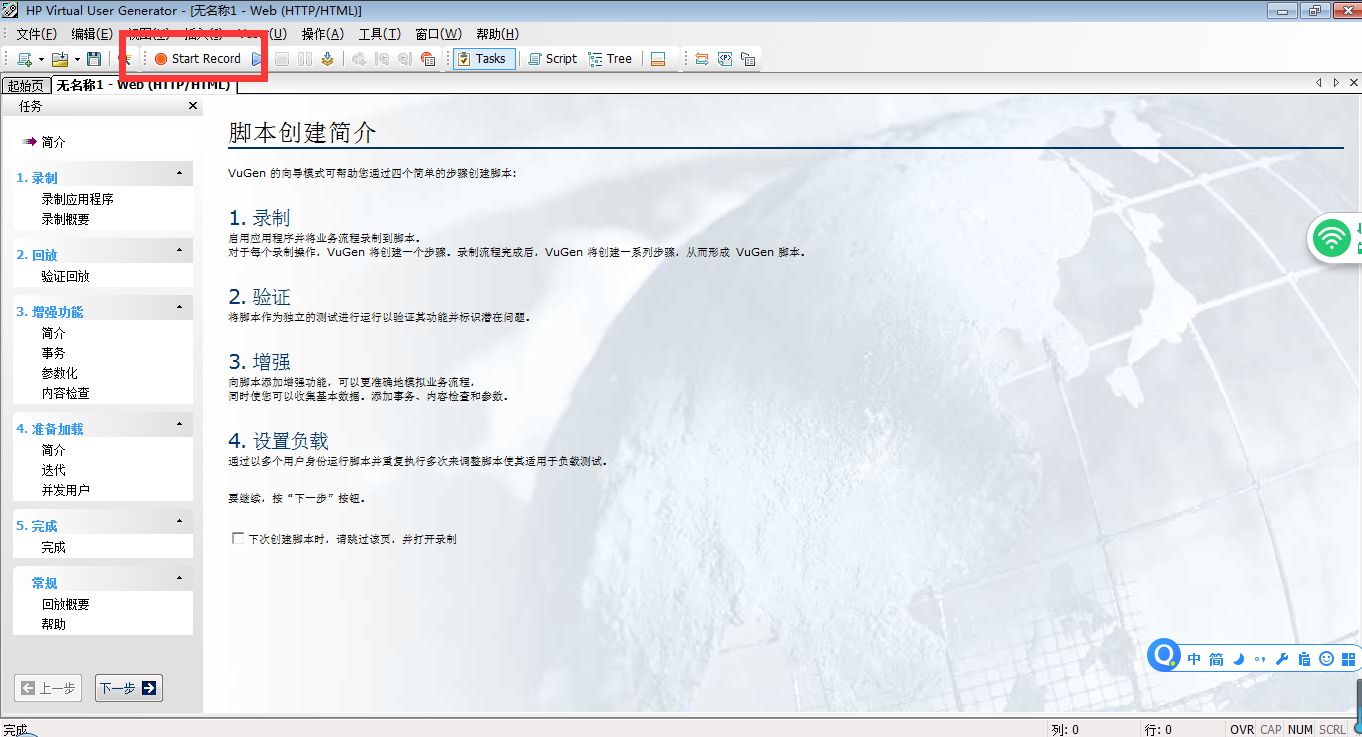
Task: Open the 窗口(W) menu
Action: pos(439,34)
